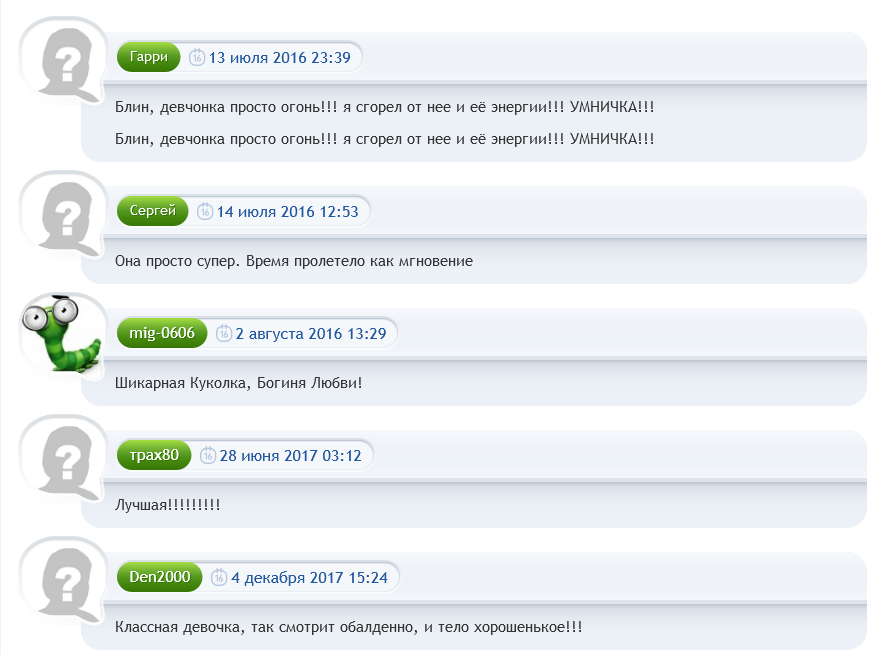Open the Гарри username badge
Viewport: 883px width, 655px height.
click(x=149, y=58)
